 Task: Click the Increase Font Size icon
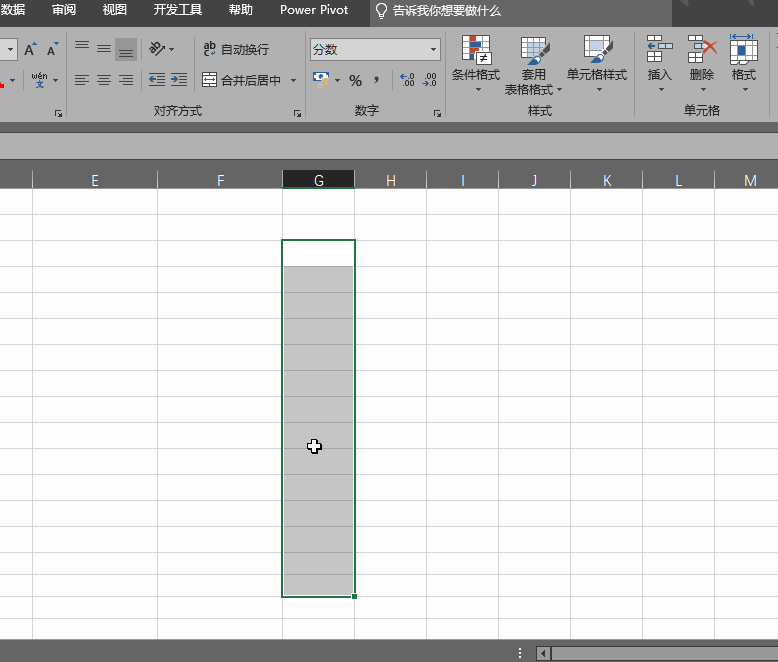tap(30, 49)
